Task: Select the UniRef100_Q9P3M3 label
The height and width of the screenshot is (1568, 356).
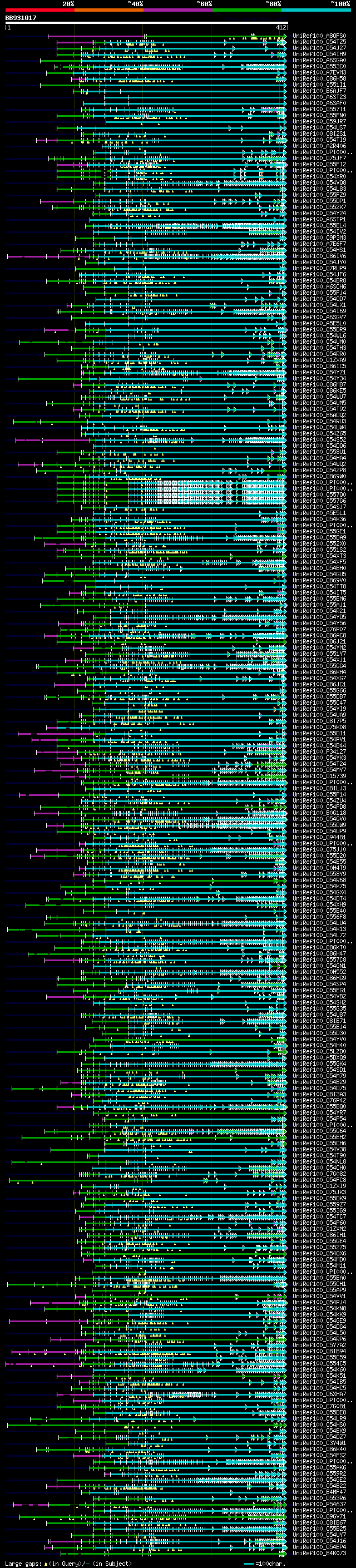Action: (x=319, y=238)
